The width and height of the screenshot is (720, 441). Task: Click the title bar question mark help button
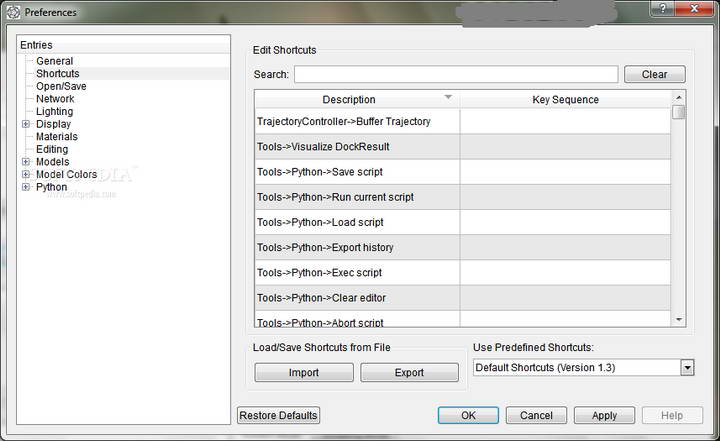pyautogui.click(x=663, y=9)
